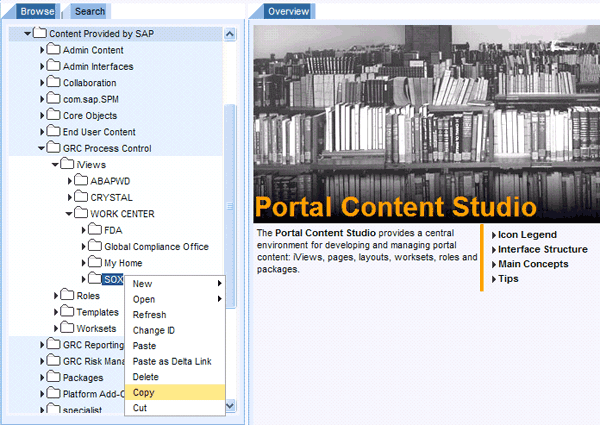Switch to the Search tab

click(x=90, y=11)
